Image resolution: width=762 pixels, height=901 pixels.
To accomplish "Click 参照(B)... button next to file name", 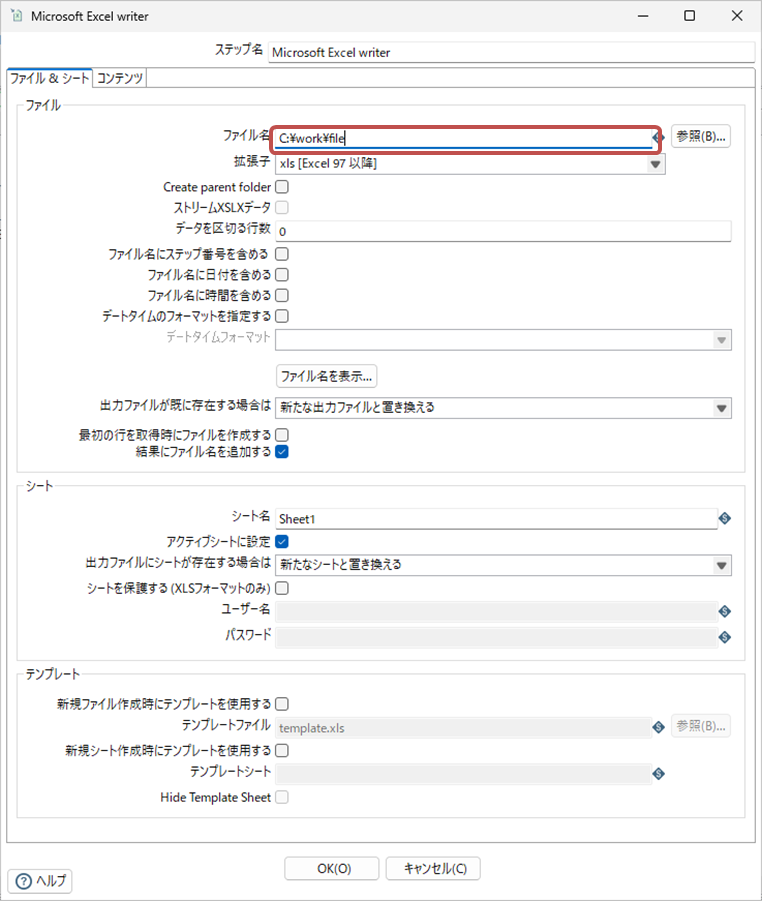I will click(701, 136).
